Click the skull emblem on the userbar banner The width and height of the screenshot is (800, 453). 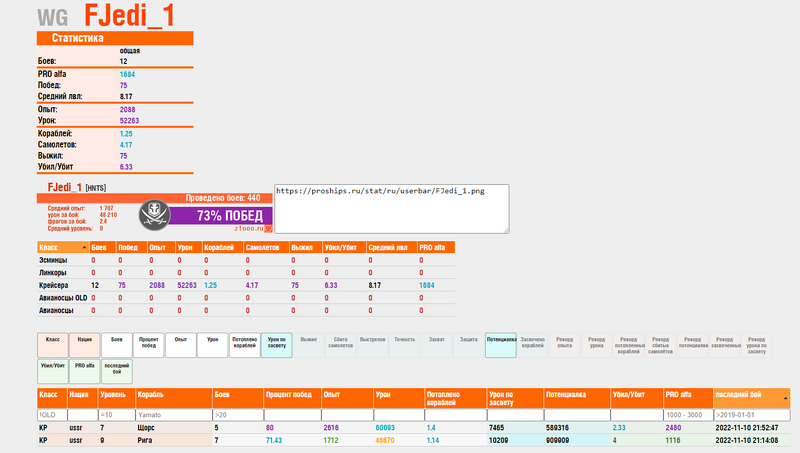pos(153,215)
